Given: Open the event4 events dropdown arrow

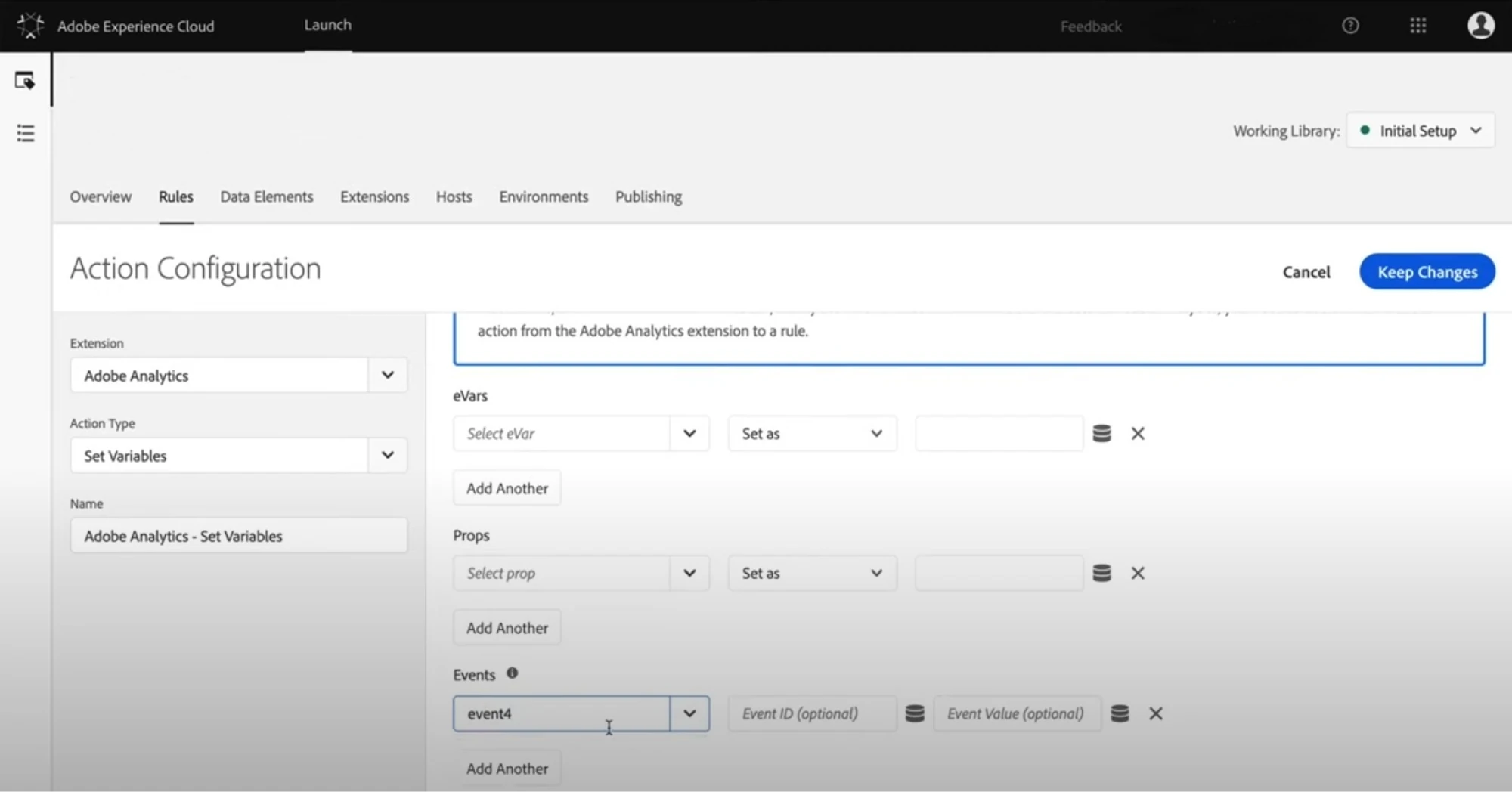Looking at the screenshot, I should click(x=689, y=713).
